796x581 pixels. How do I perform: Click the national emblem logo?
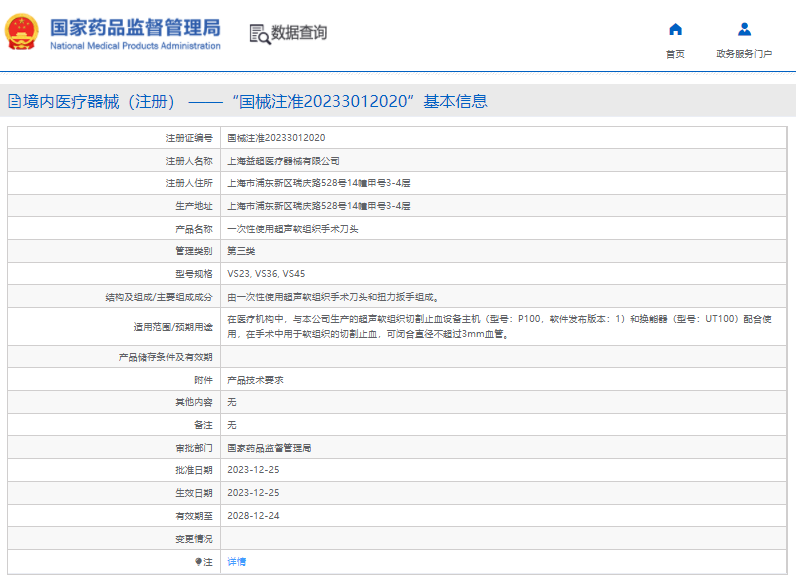[21, 32]
